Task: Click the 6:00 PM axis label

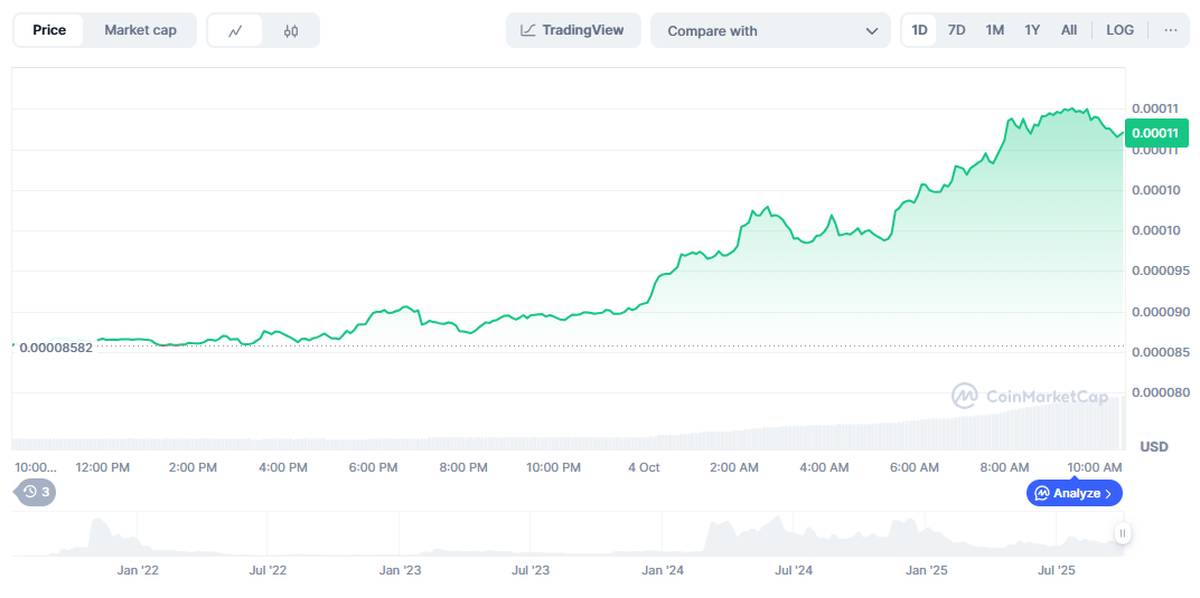Action: (x=373, y=467)
